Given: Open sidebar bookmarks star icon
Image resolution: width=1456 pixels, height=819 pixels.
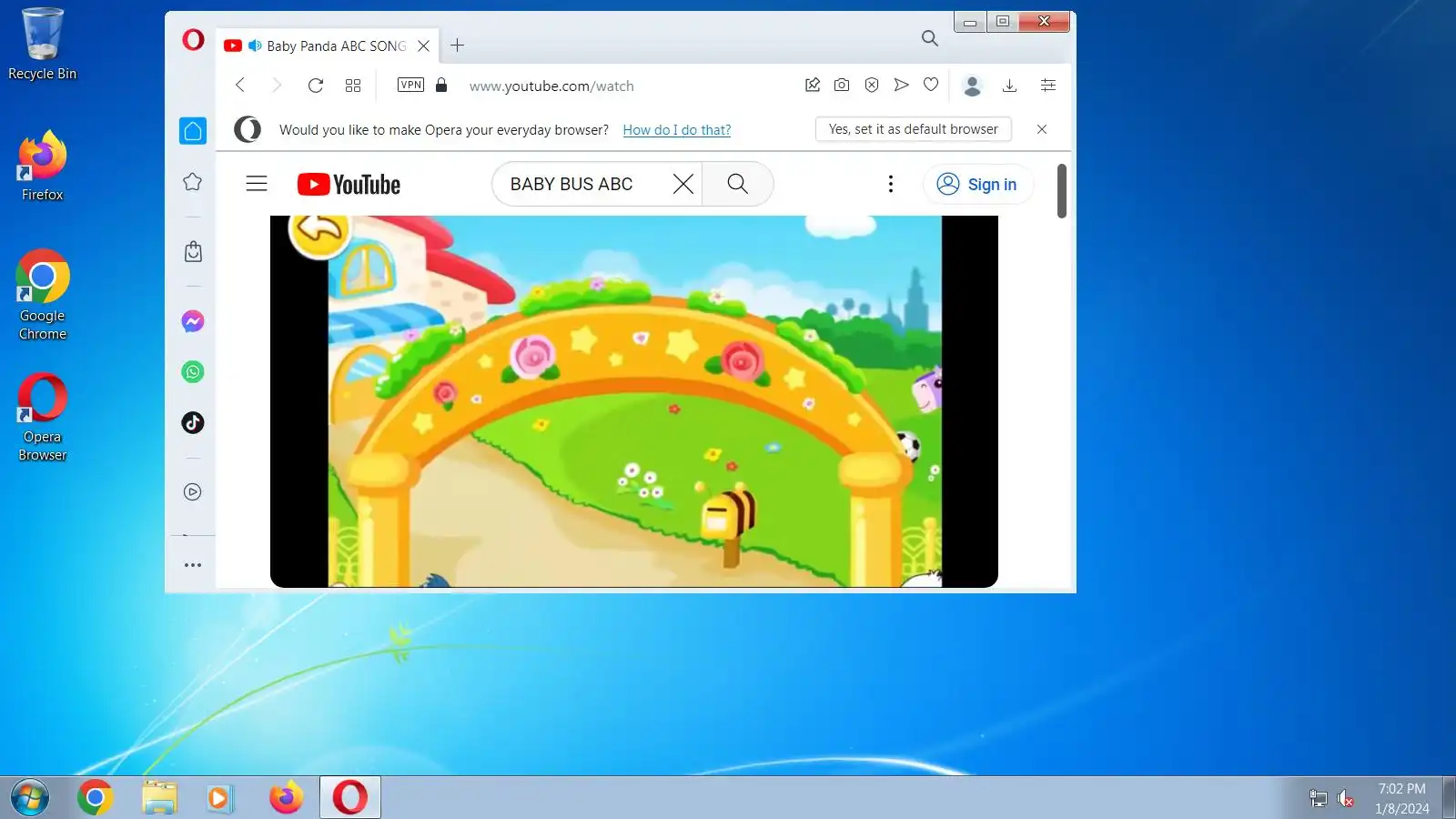Looking at the screenshot, I should tap(193, 182).
